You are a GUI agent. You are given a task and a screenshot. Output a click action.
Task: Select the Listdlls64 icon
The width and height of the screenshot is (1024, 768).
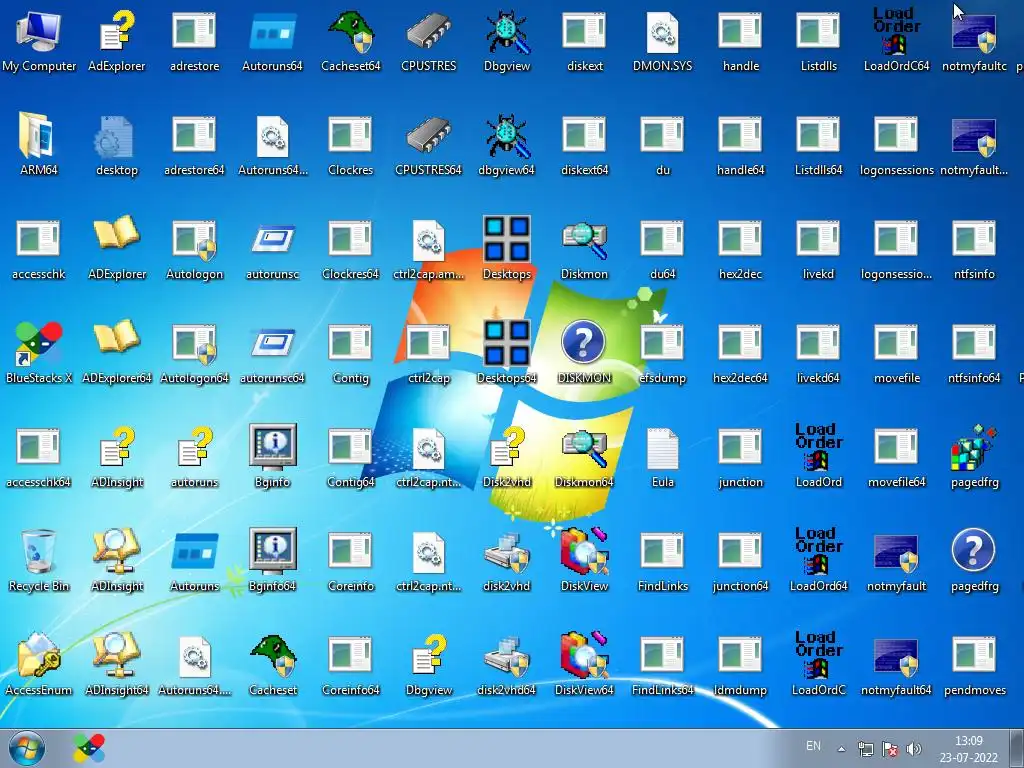[x=818, y=144]
